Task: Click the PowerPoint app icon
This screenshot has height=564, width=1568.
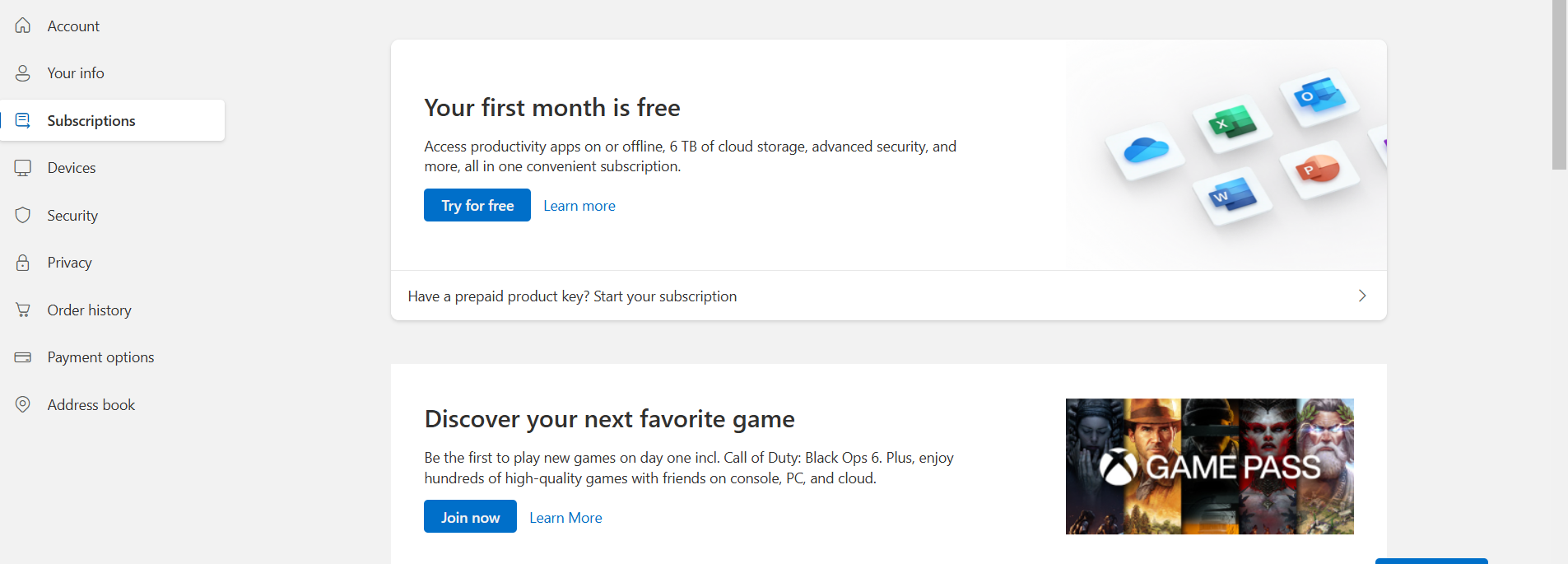Action: click(x=1319, y=169)
